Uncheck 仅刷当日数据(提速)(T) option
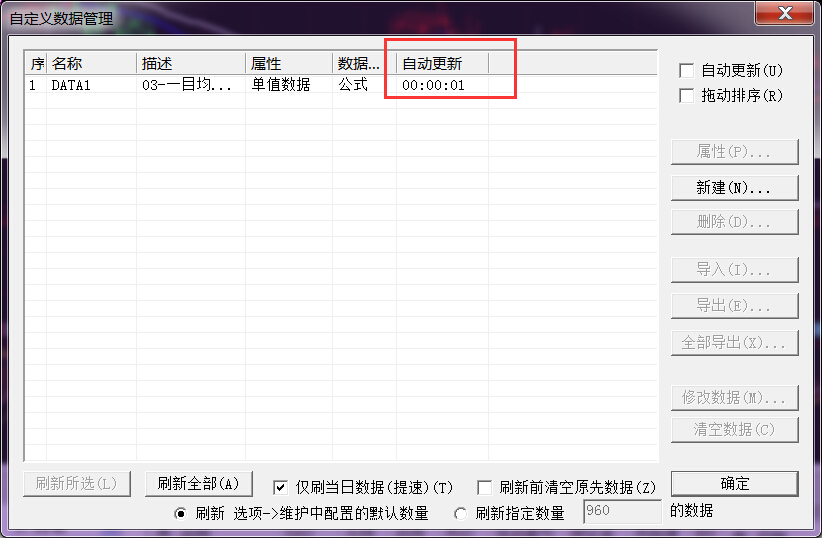Viewport: 822px width, 538px height. (x=281, y=488)
